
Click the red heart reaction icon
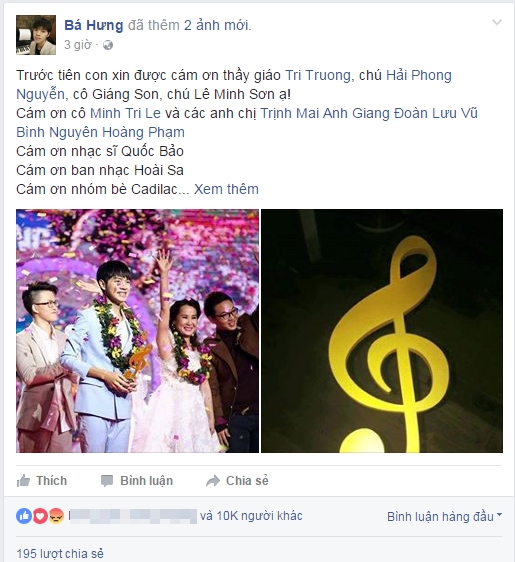click(40, 516)
